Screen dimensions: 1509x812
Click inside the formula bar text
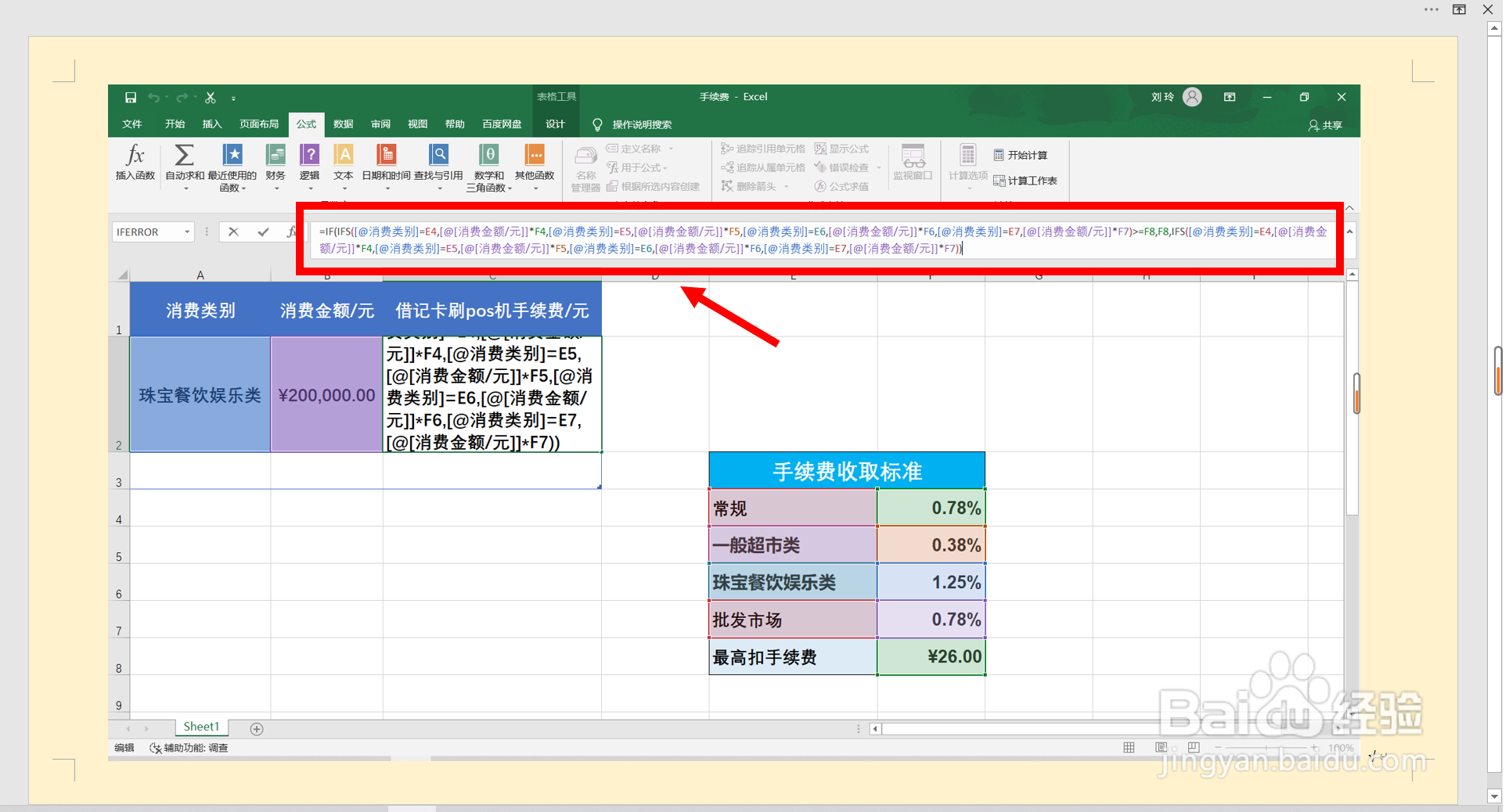coord(823,239)
